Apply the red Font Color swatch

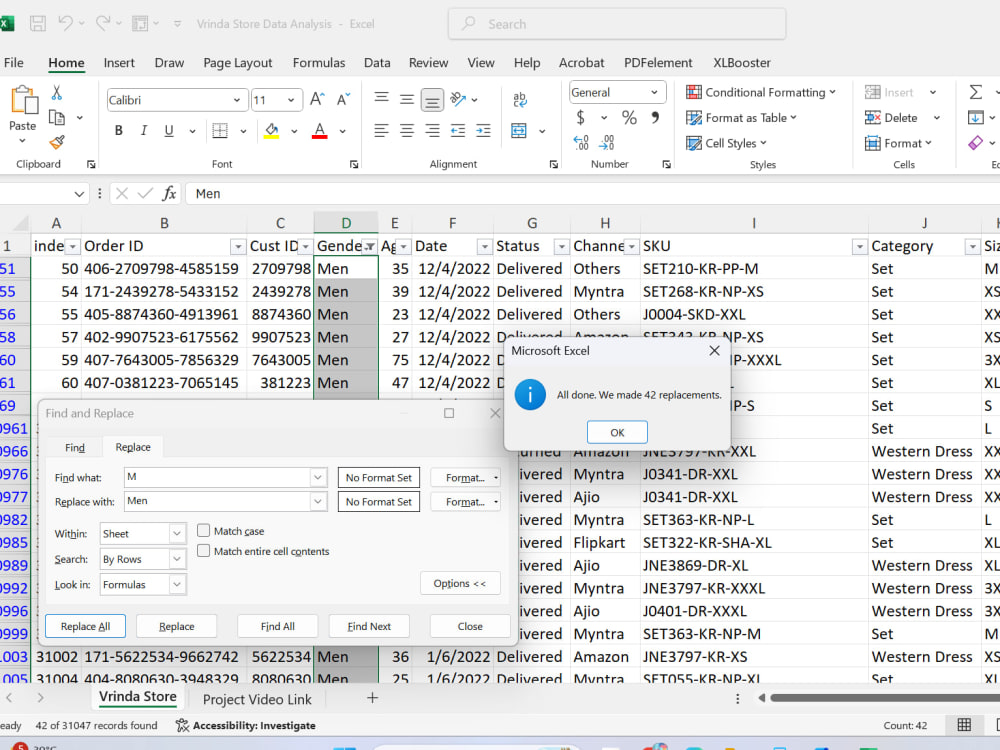pos(320,131)
